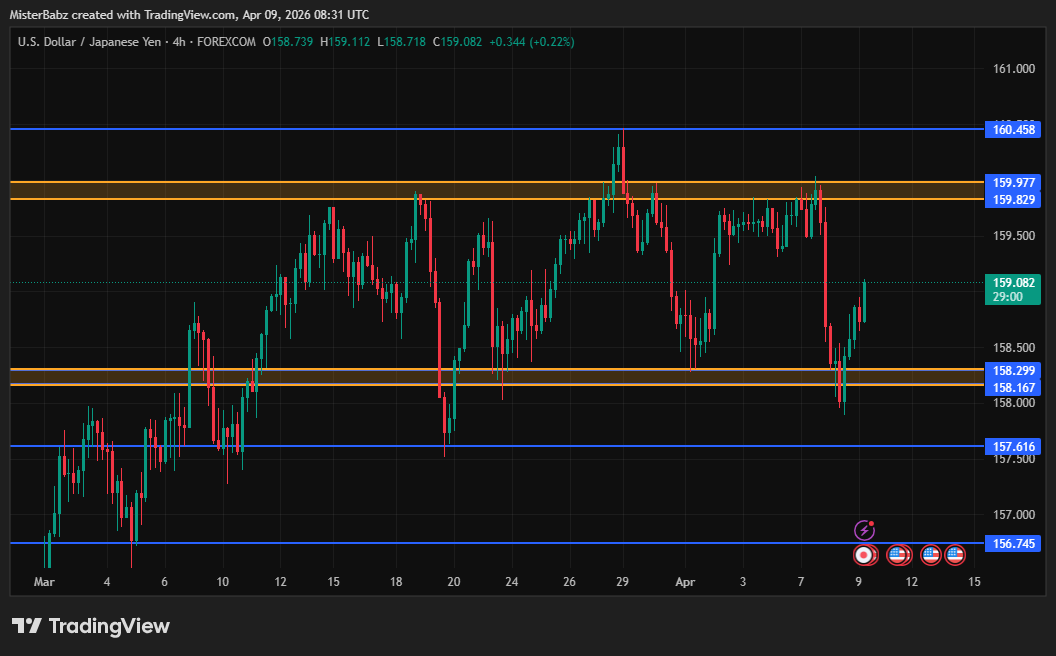Click the 29 date label on time axis
Screen dimensions: 1056x656
(x=622, y=582)
